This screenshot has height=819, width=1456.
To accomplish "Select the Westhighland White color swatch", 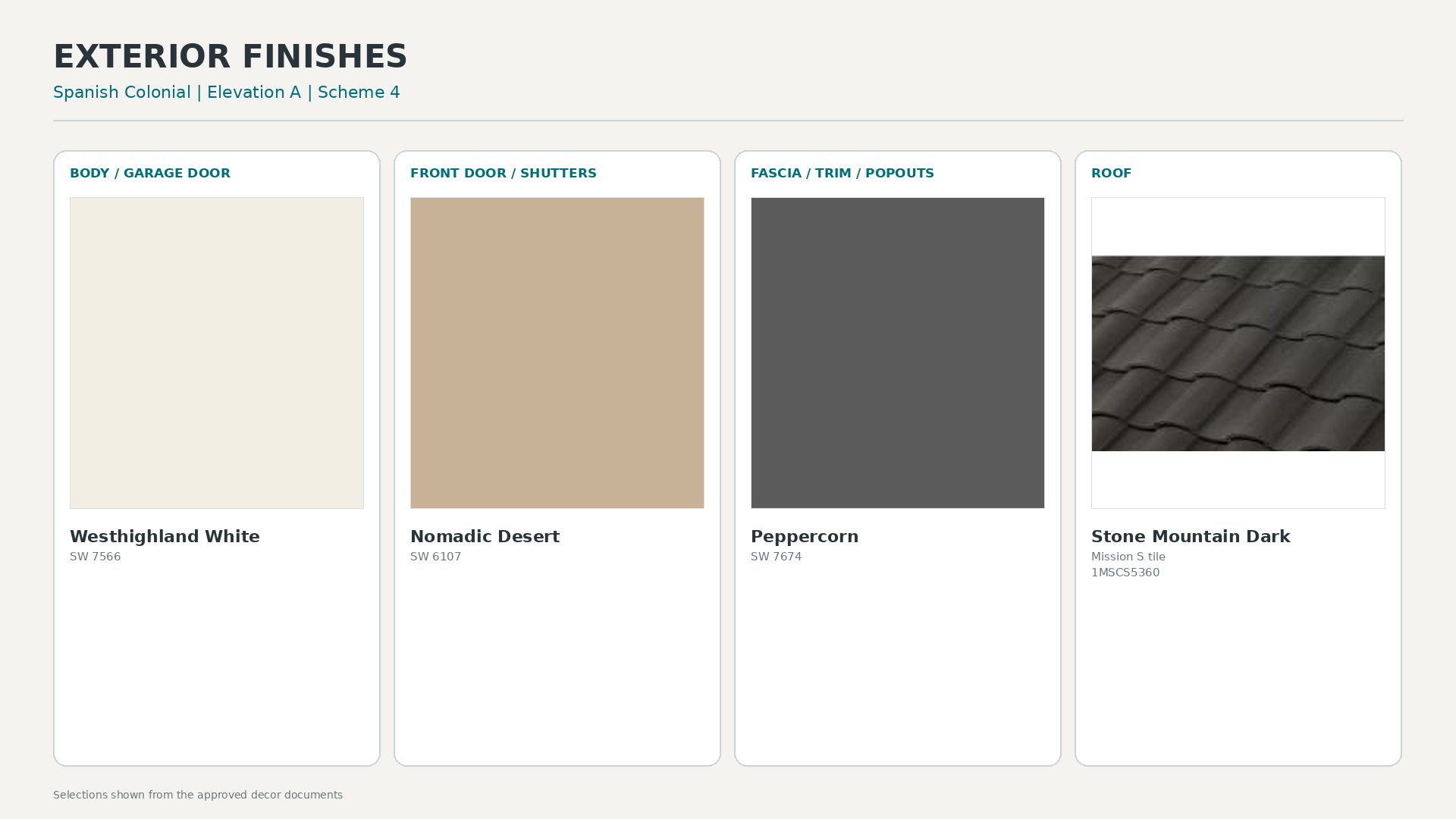I will [x=217, y=353].
